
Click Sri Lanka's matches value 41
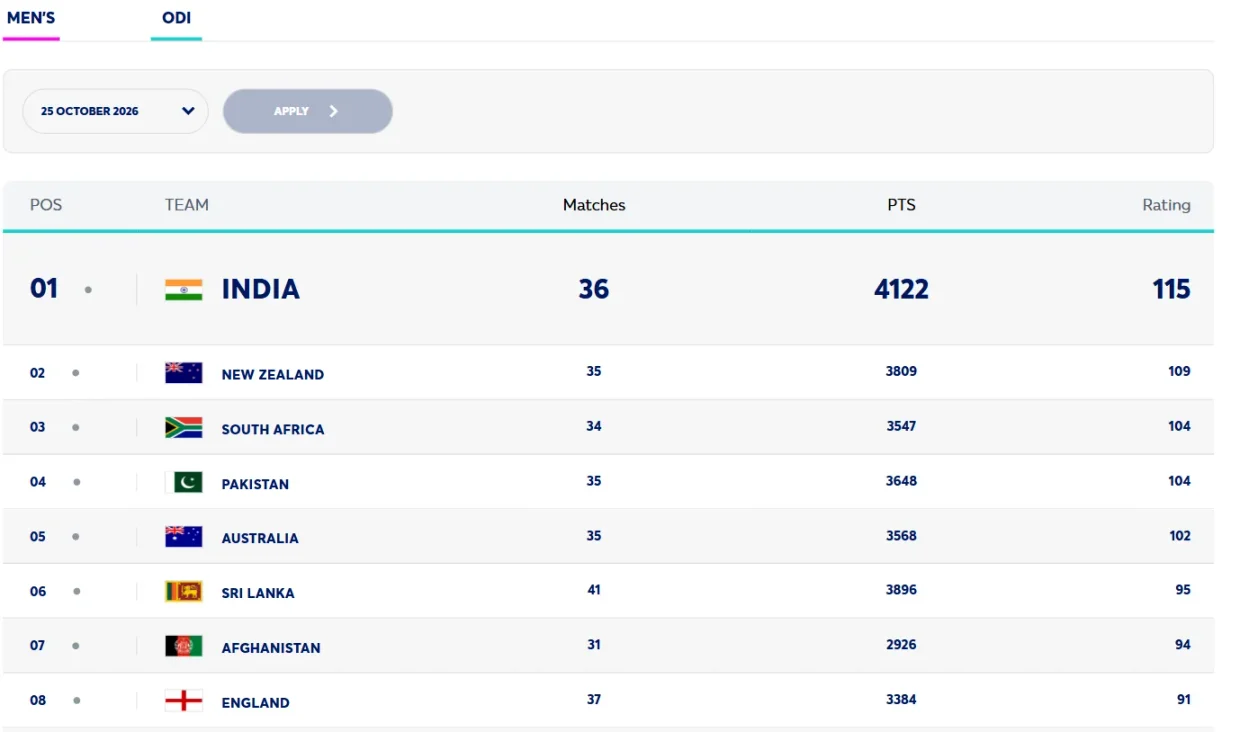tap(594, 590)
